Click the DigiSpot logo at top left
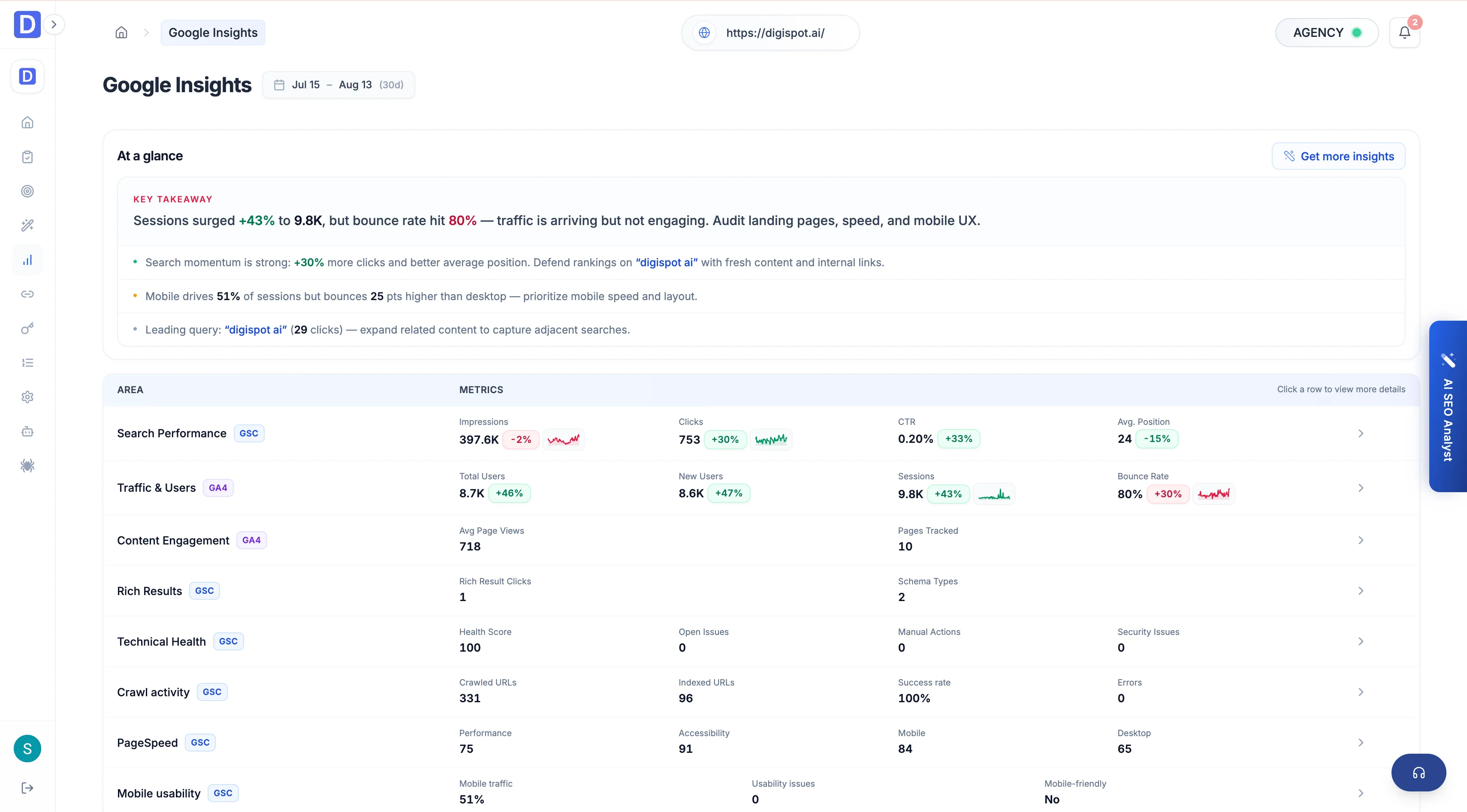 (27, 24)
